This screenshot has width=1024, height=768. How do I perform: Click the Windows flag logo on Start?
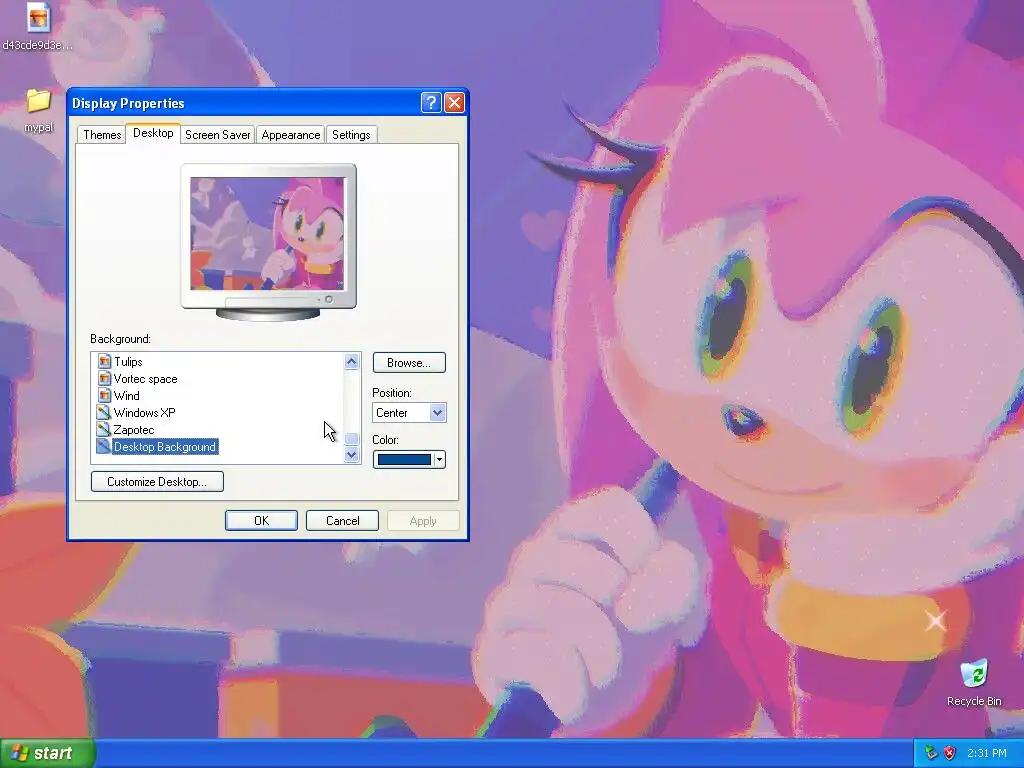pos(20,753)
